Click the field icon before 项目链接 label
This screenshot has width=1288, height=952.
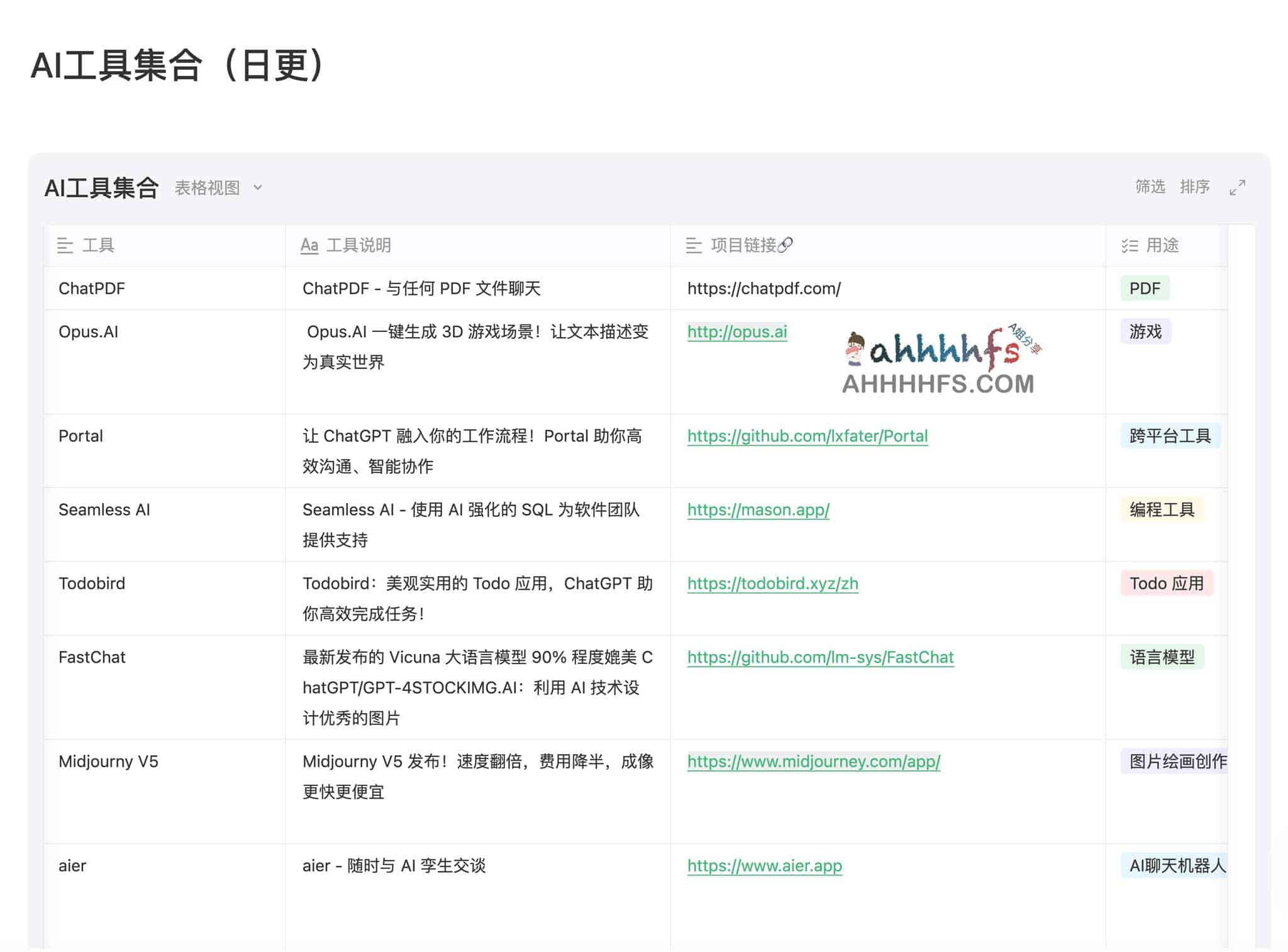pos(694,246)
